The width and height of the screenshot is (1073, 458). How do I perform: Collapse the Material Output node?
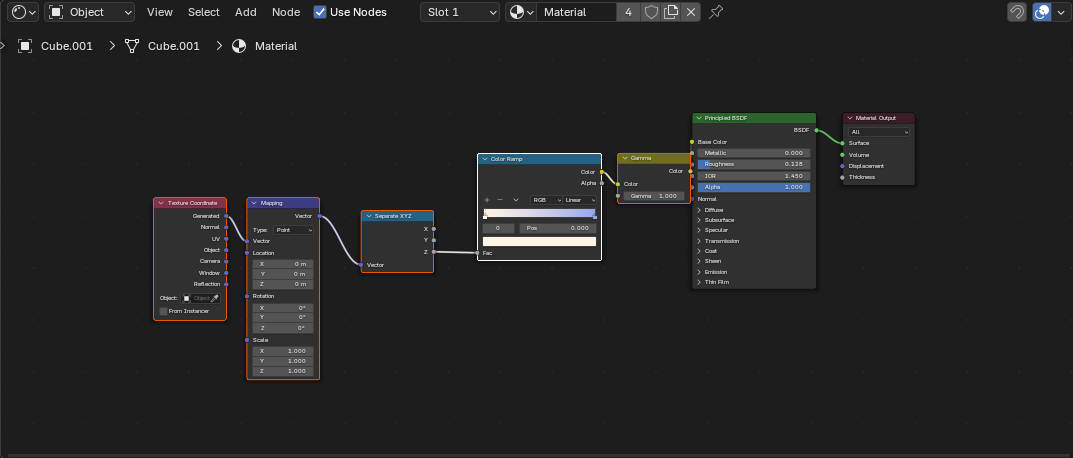click(849, 118)
